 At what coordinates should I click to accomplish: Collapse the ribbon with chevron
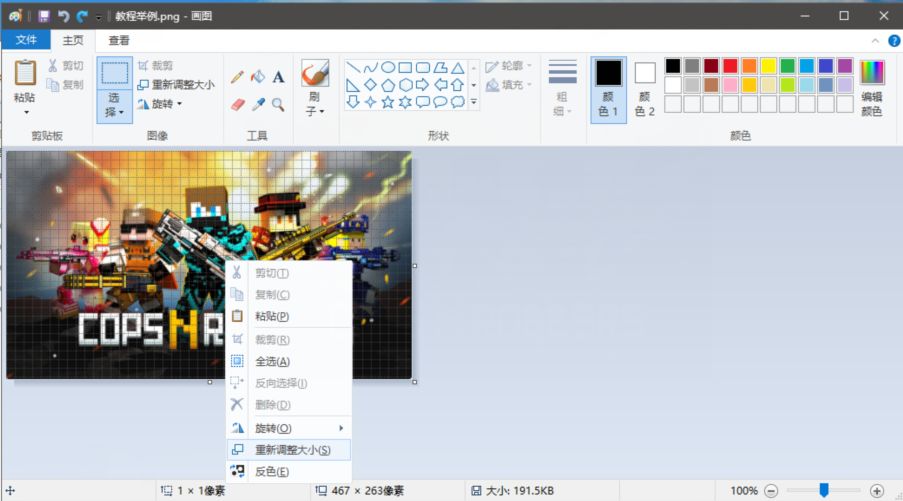pyautogui.click(x=875, y=41)
